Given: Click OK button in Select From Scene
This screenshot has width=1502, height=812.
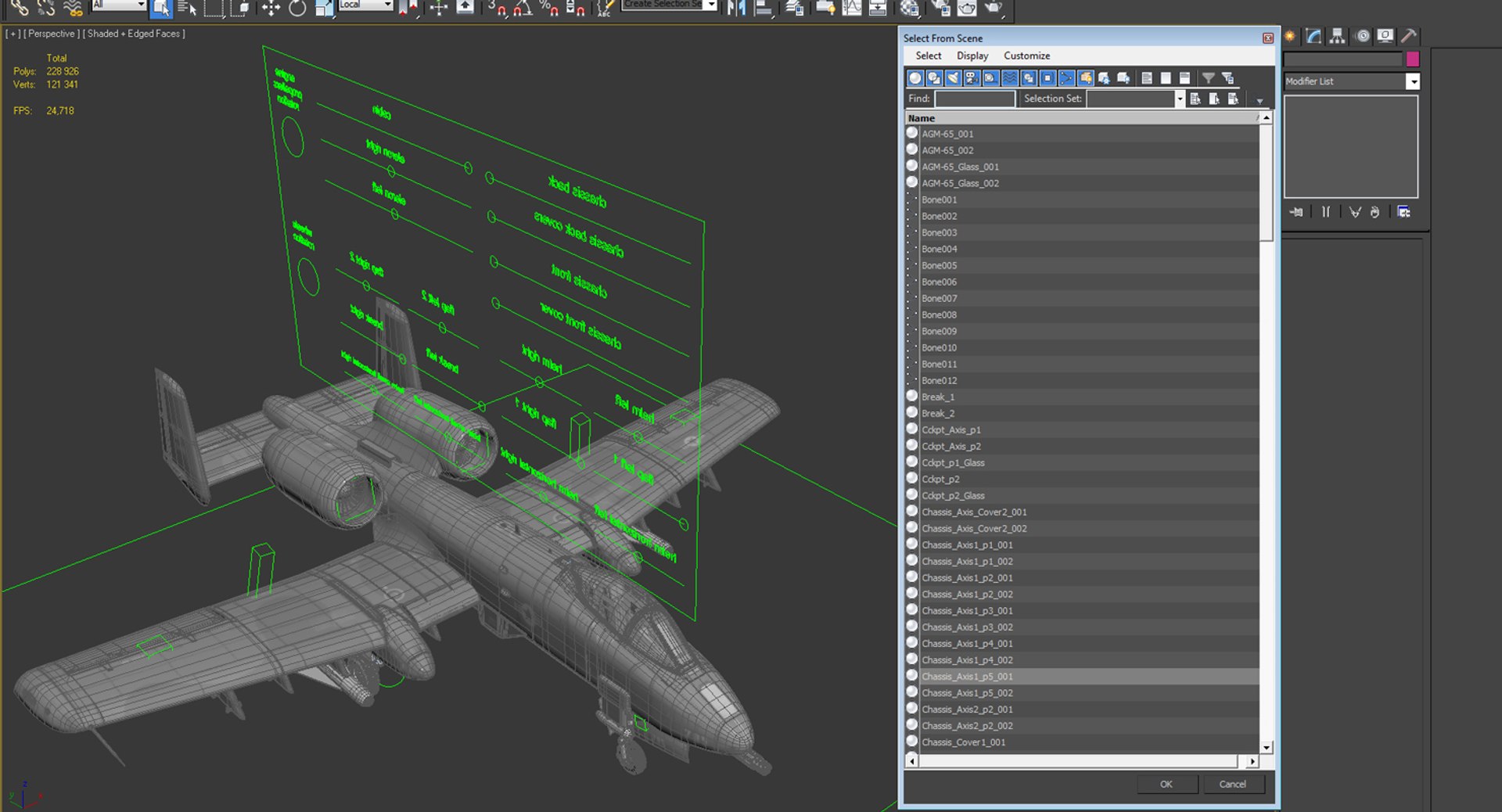Looking at the screenshot, I should 1166,784.
